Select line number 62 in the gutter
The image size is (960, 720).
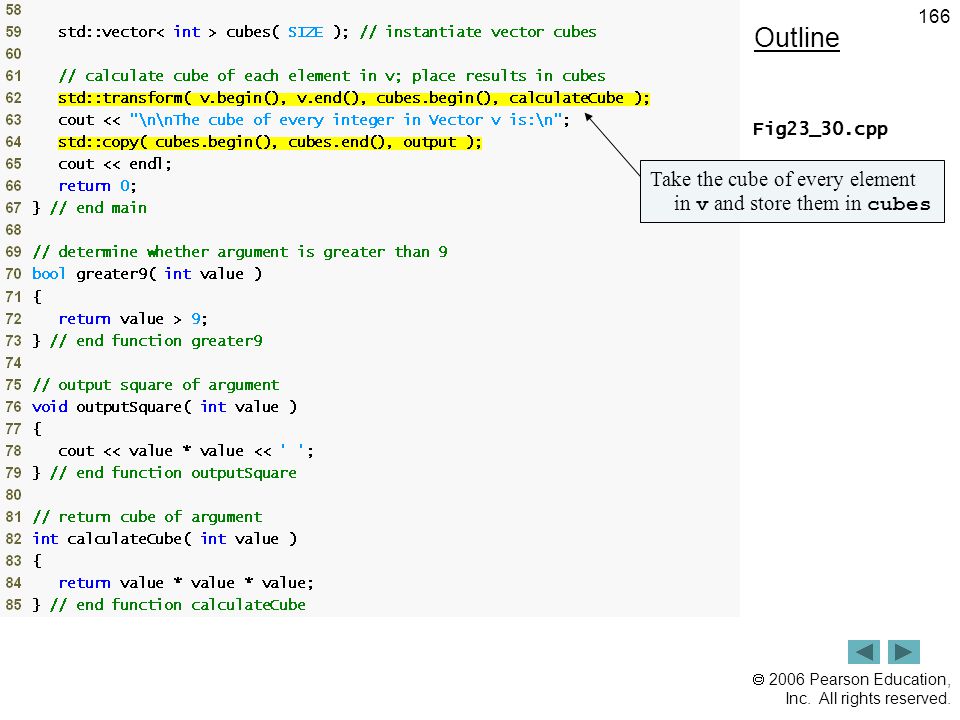coord(13,98)
